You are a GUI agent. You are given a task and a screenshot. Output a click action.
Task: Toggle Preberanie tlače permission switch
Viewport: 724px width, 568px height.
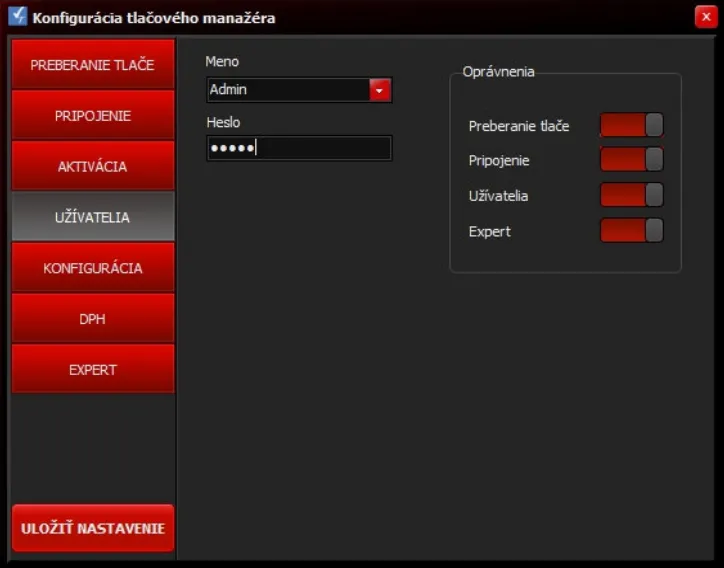click(x=632, y=125)
